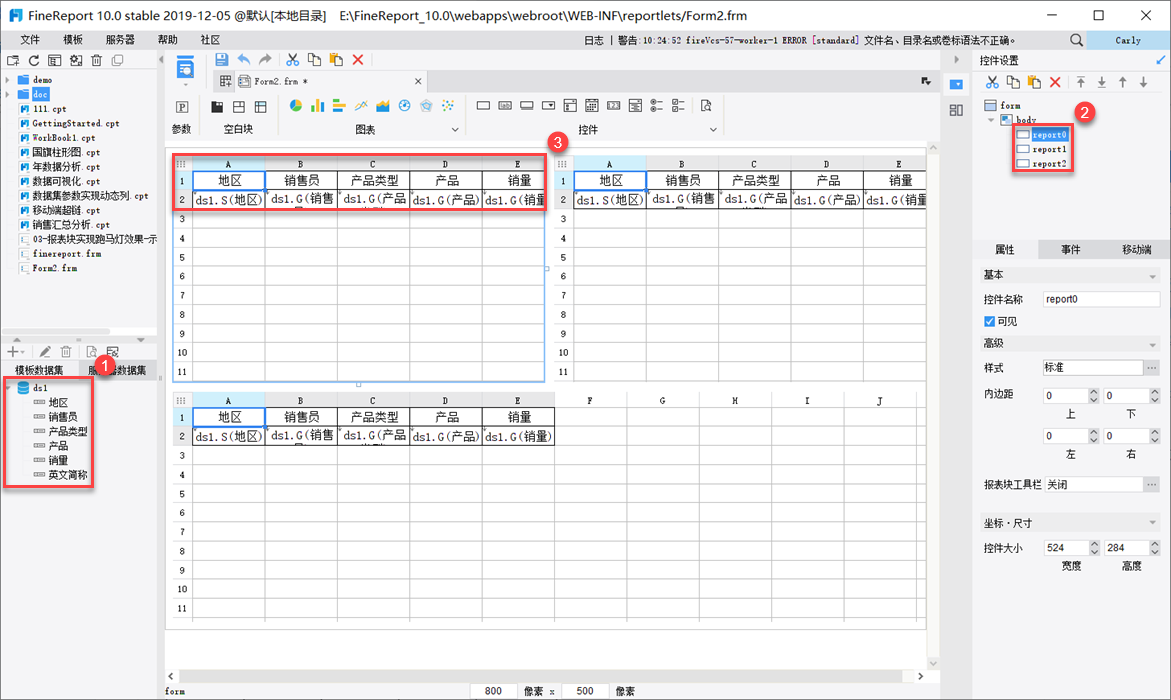Collapse the 基本 section arrow
Screen dimensions: 1171x700
click(1152, 276)
